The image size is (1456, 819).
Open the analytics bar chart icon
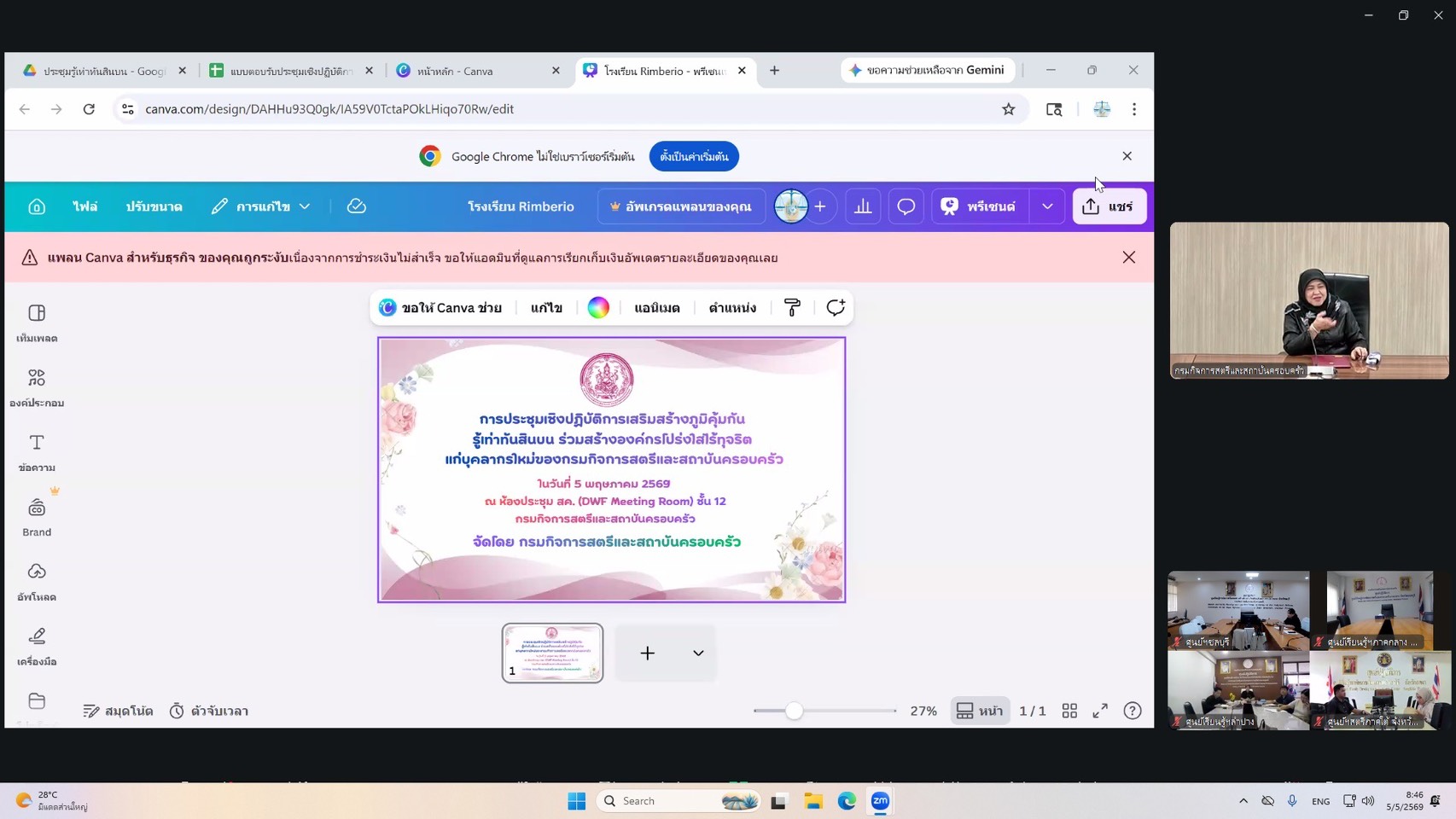(x=863, y=206)
